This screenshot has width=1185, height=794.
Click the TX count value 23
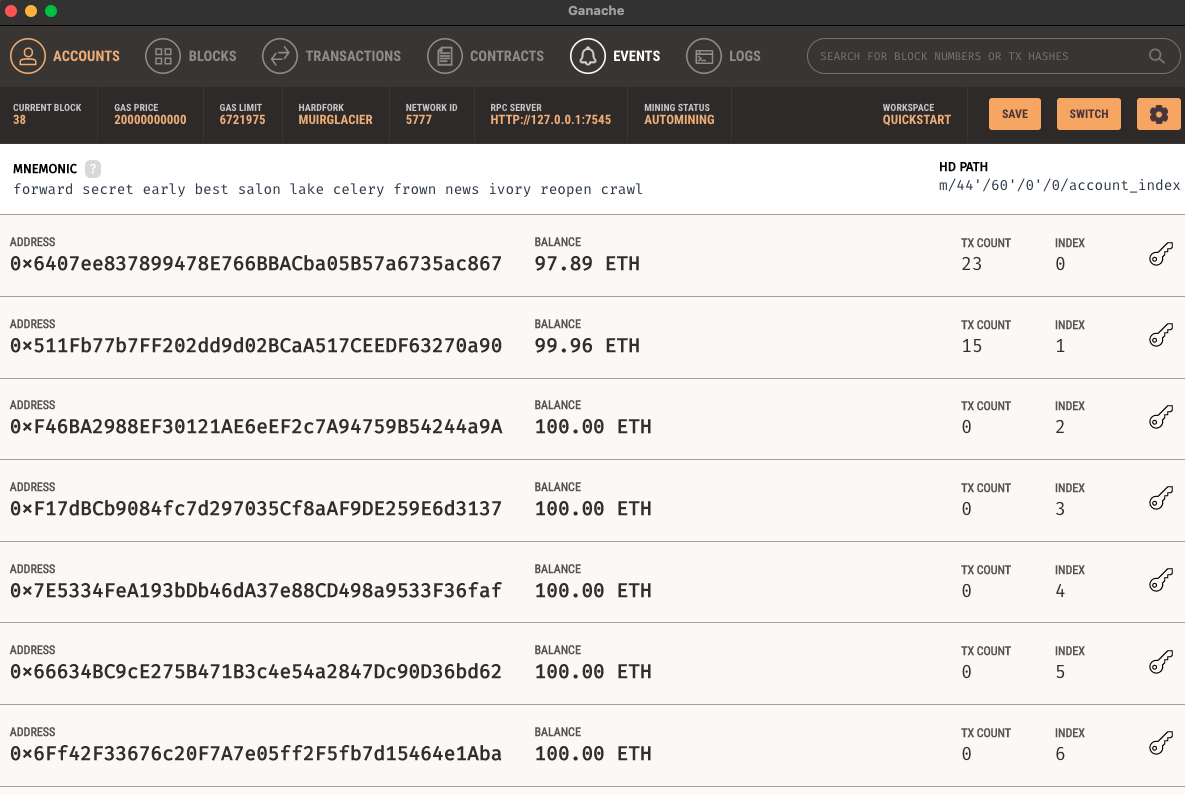pyautogui.click(x=971, y=264)
